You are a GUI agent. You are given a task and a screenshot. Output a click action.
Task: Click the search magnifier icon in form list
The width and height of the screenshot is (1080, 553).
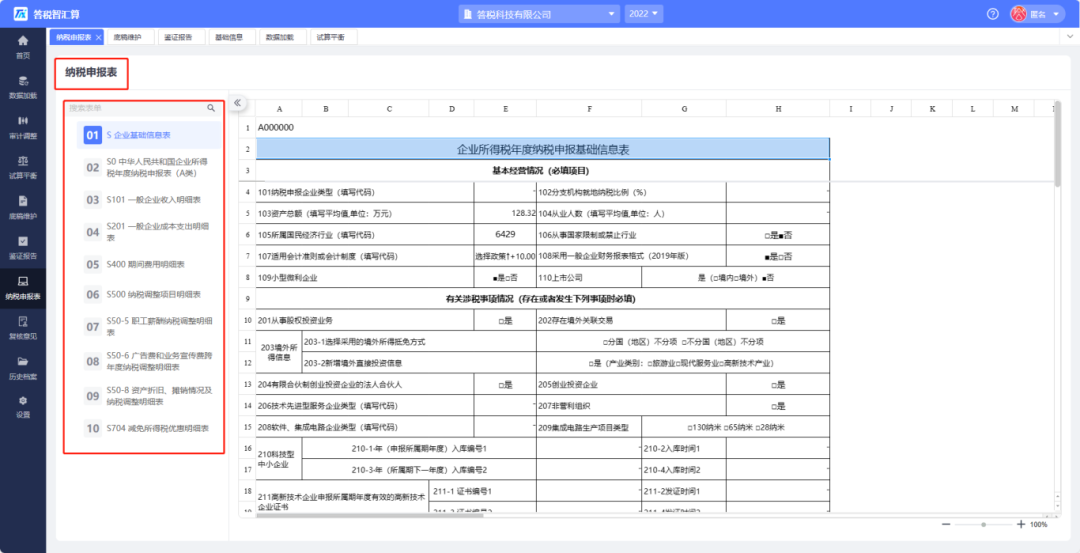pos(211,108)
